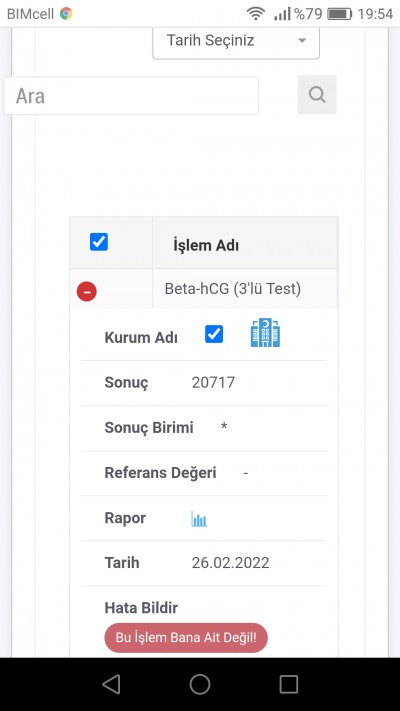The height and width of the screenshot is (711, 400).
Task: Collapse Beta-hCG row with red minus icon
Action: tap(87, 291)
